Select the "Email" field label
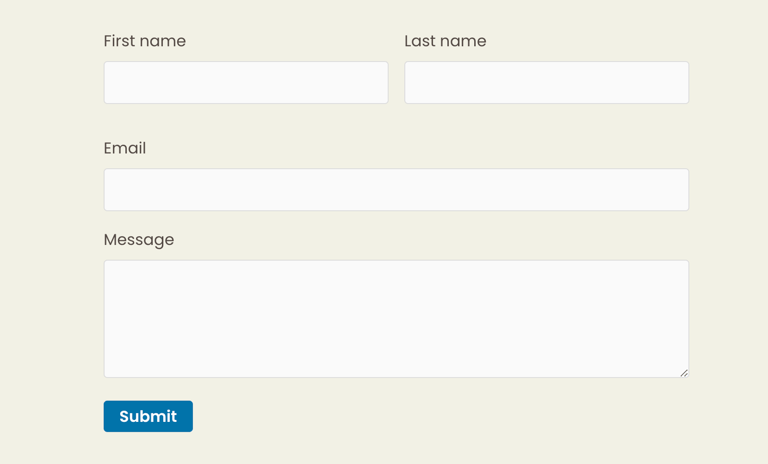 tap(125, 148)
